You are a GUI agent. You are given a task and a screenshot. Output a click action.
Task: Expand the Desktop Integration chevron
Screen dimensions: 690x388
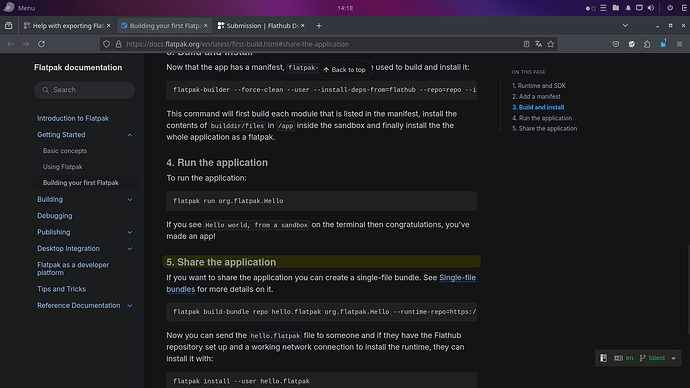pyautogui.click(x=130, y=249)
